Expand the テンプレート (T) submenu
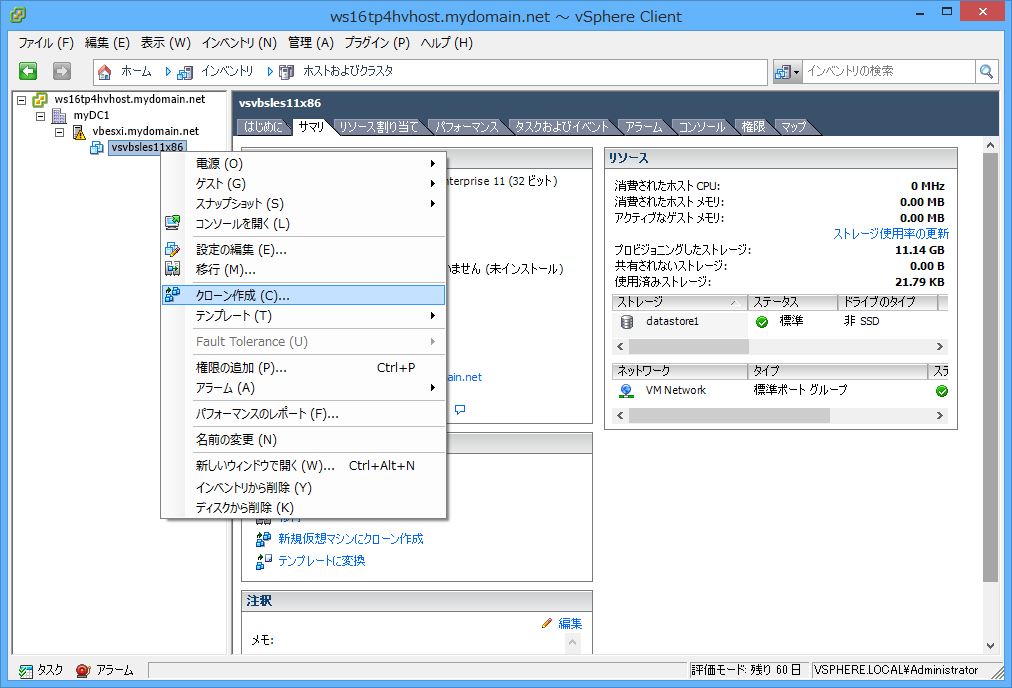Screen dimensions: 1012x688 tap(432, 316)
